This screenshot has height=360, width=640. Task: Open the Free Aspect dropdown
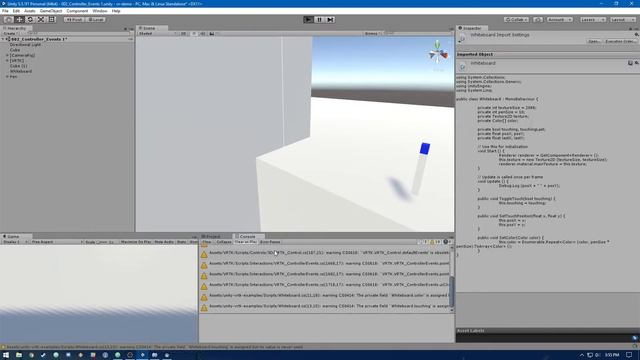point(56,242)
